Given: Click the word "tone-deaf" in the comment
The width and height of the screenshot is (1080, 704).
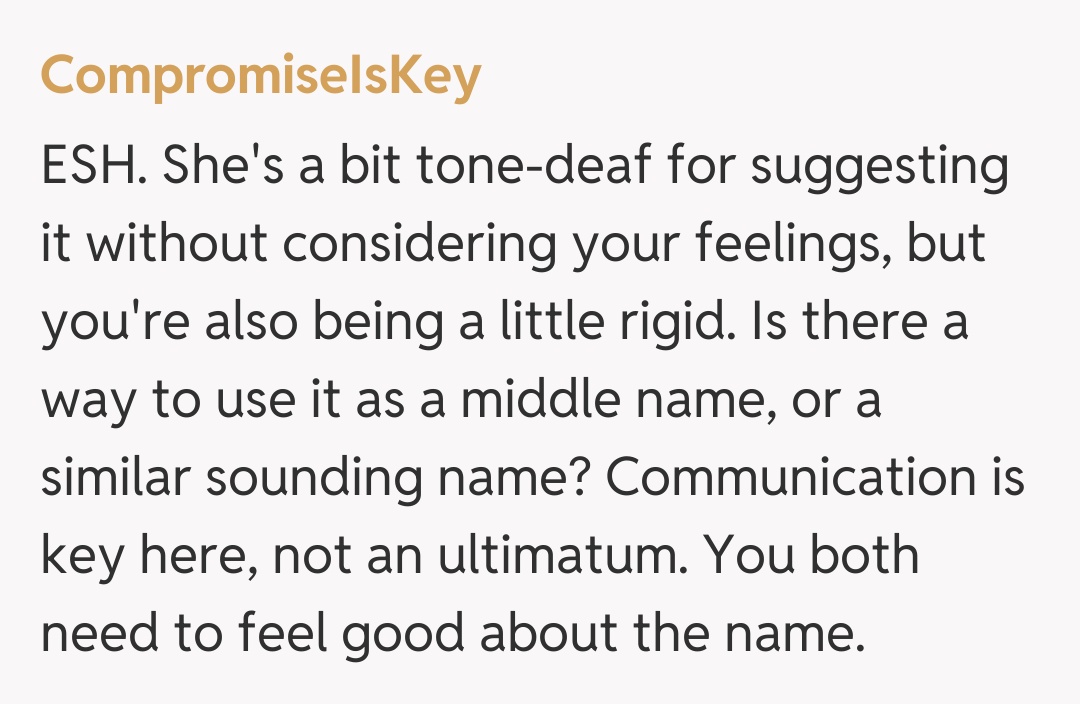Looking at the screenshot, I should (x=528, y=167).
